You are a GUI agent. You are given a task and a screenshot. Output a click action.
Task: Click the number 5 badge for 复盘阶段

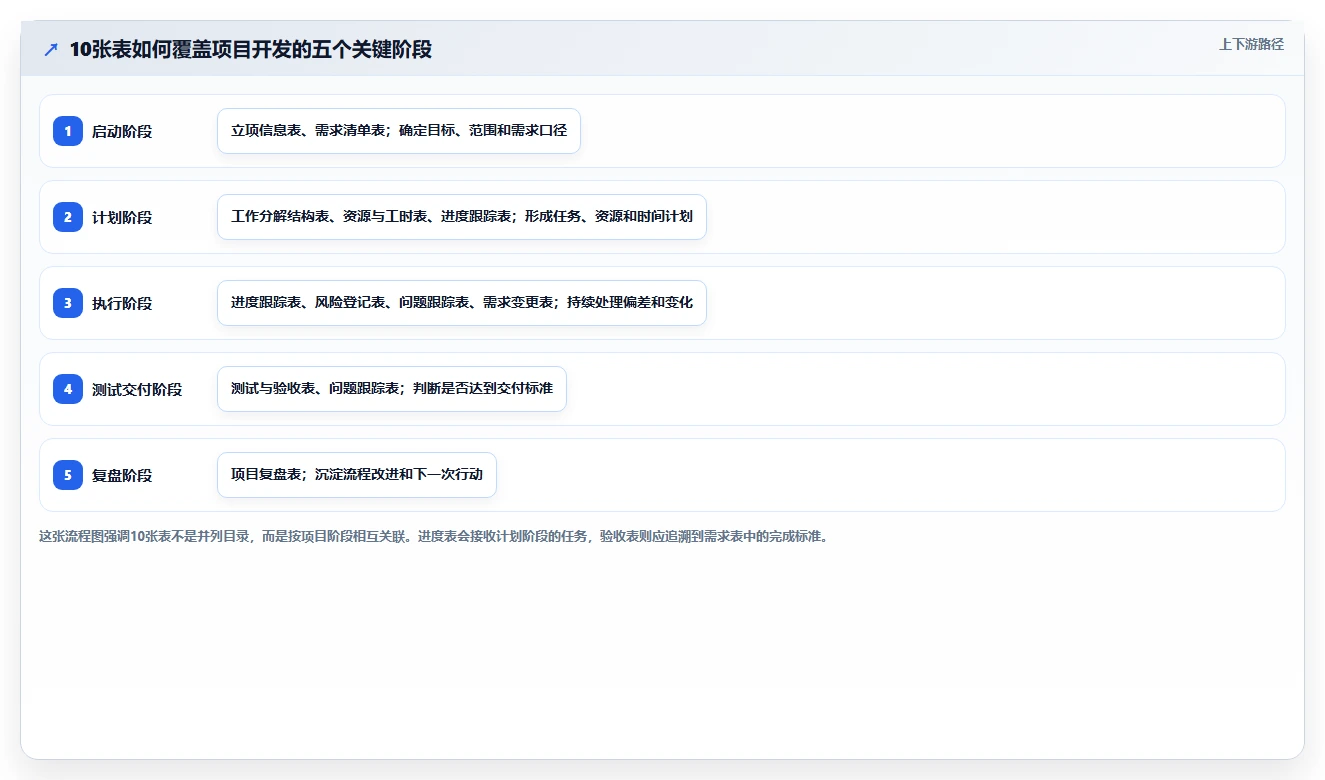[x=68, y=475]
